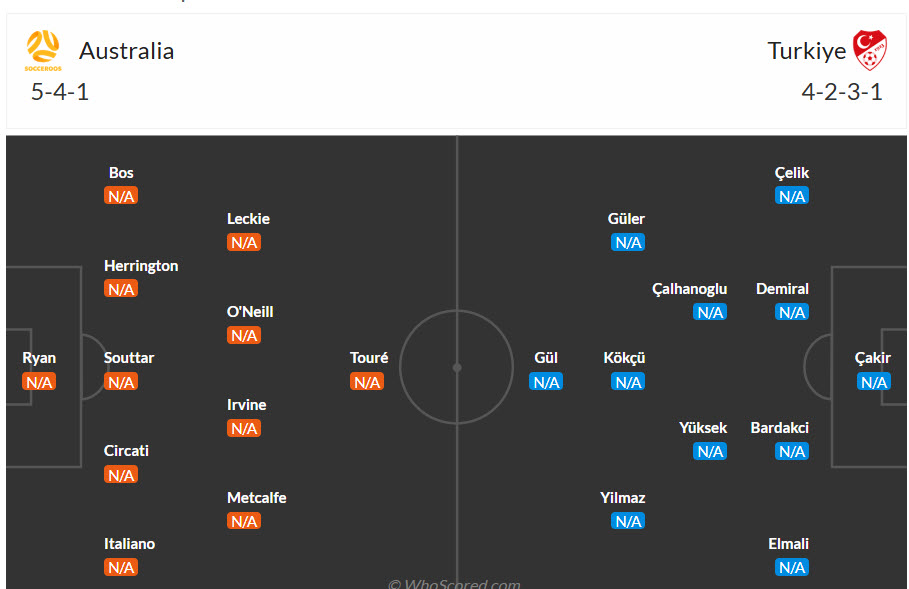Select player Kökçü in Turkiye's midfield
The height and width of the screenshot is (589, 909).
tap(624, 358)
